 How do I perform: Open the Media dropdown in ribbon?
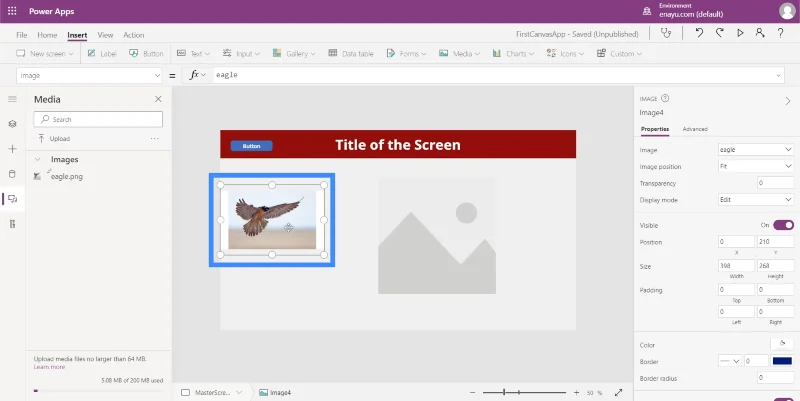[x=459, y=54]
